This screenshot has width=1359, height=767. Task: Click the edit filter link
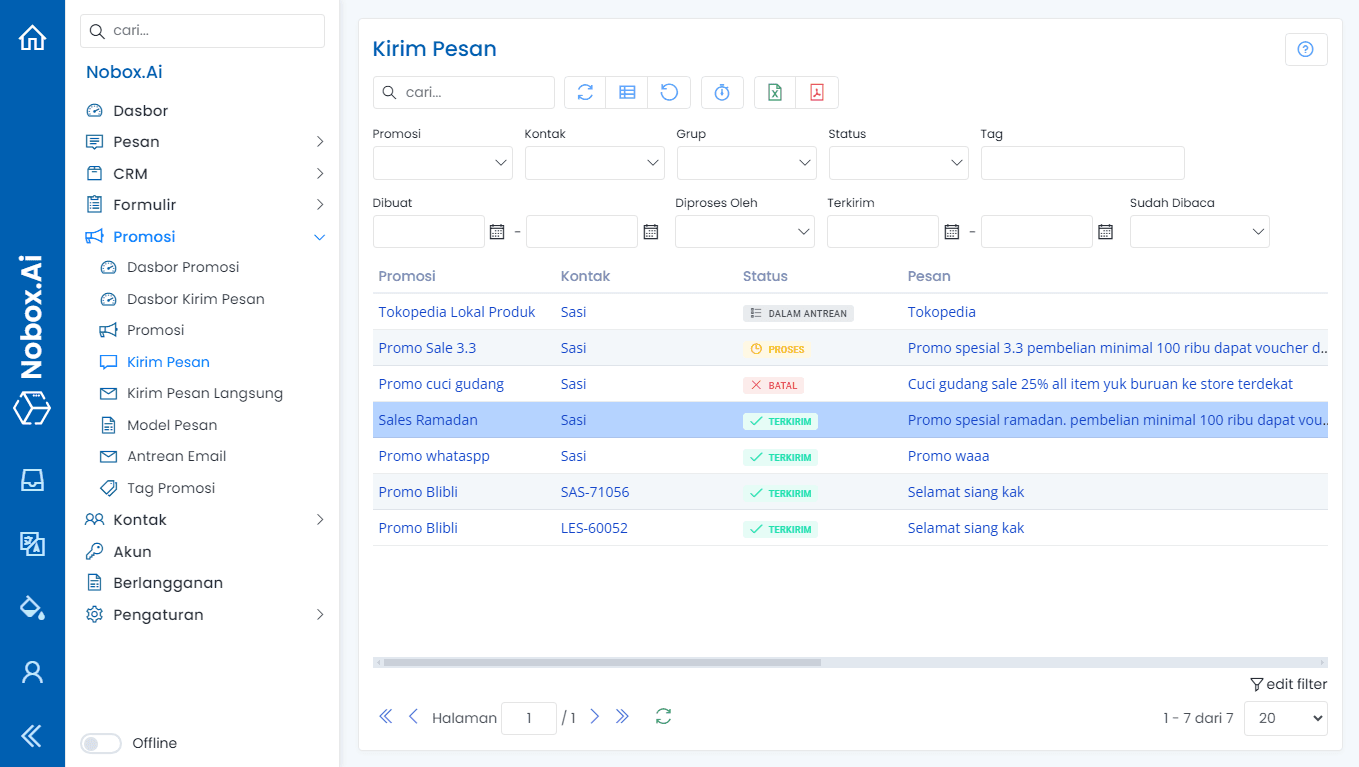click(x=1288, y=684)
